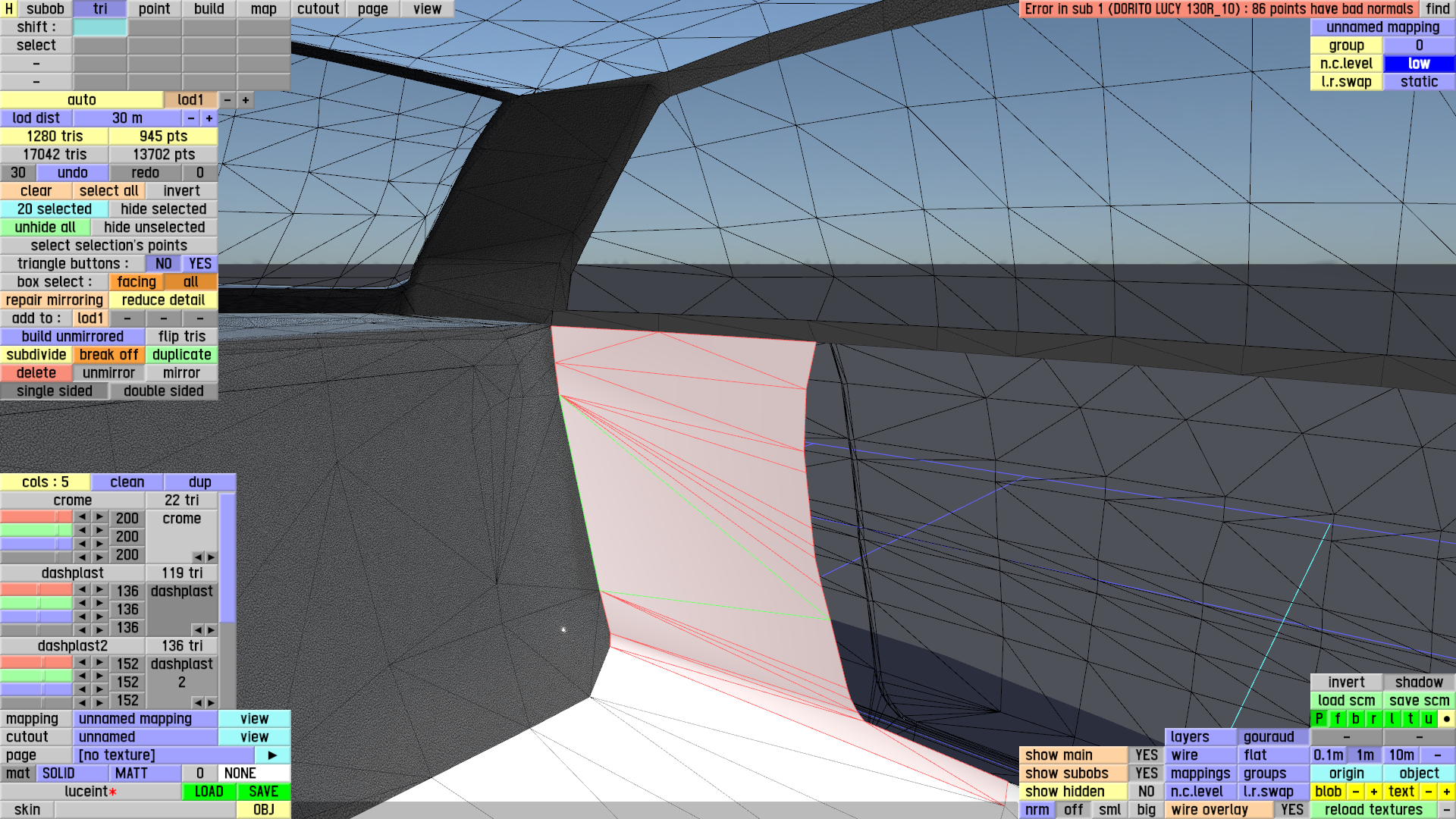The width and height of the screenshot is (1456, 819).
Task: Click perspective view 'P' camera button
Action: click(1319, 719)
